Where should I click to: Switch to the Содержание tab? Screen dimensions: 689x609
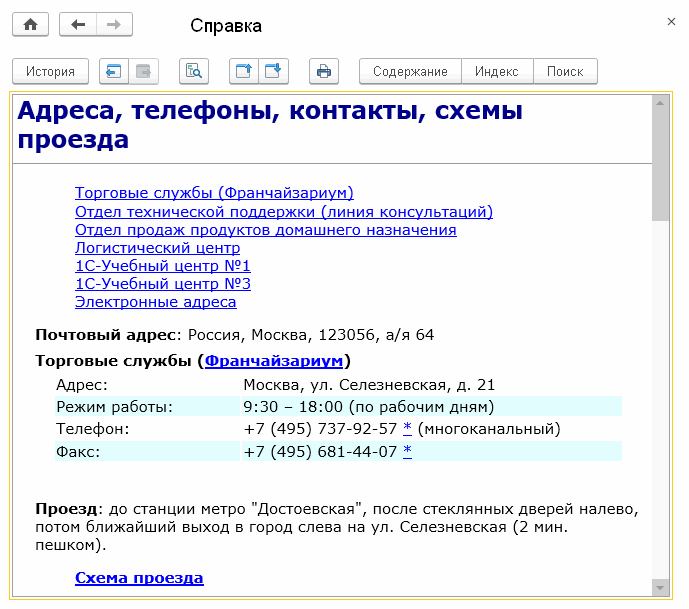pyautogui.click(x=410, y=71)
